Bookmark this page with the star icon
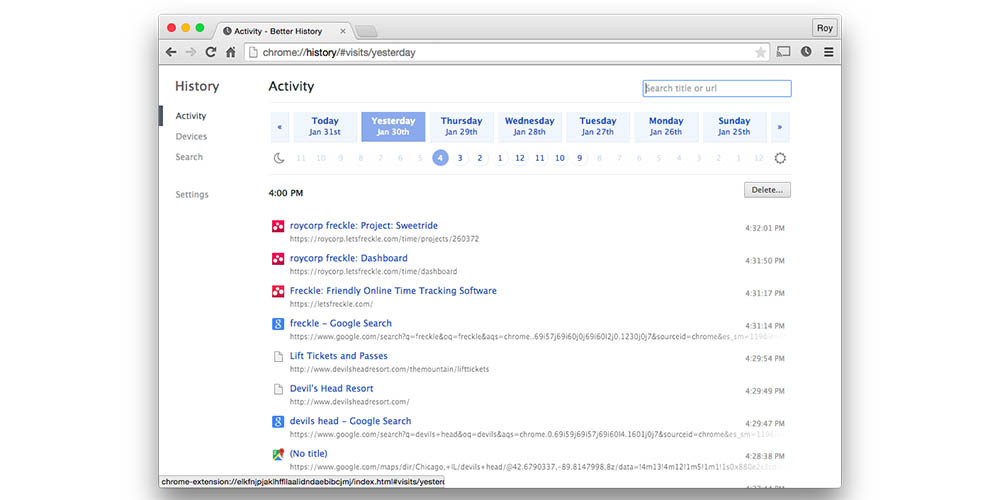The width and height of the screenshot is (1000, 500). click(x=760, y=52)
